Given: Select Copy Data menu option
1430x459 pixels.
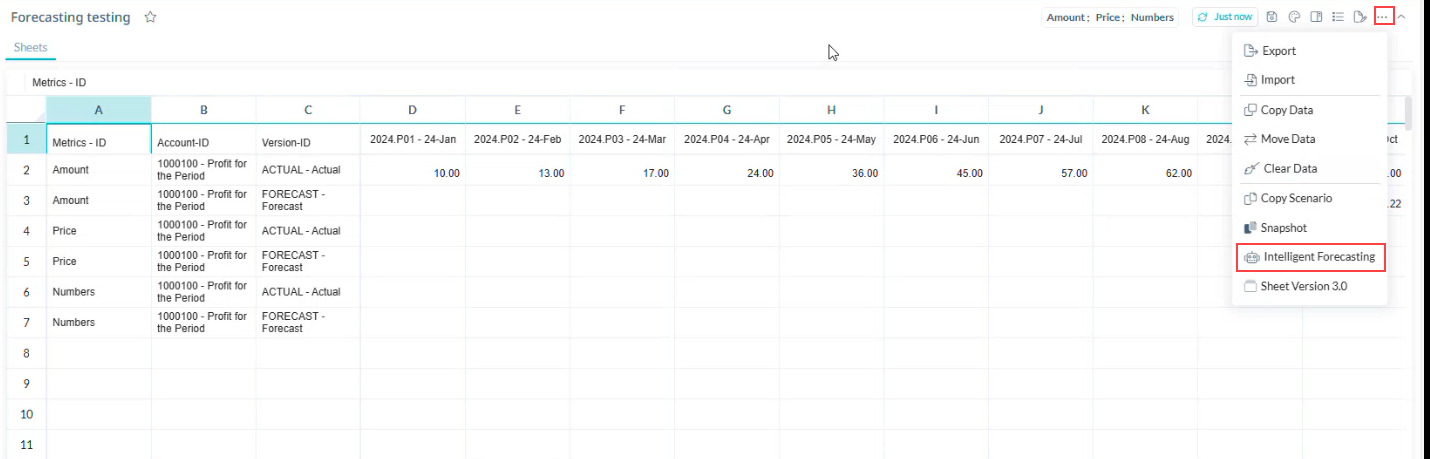Looking at the screenshot, I should point(1286,110).
